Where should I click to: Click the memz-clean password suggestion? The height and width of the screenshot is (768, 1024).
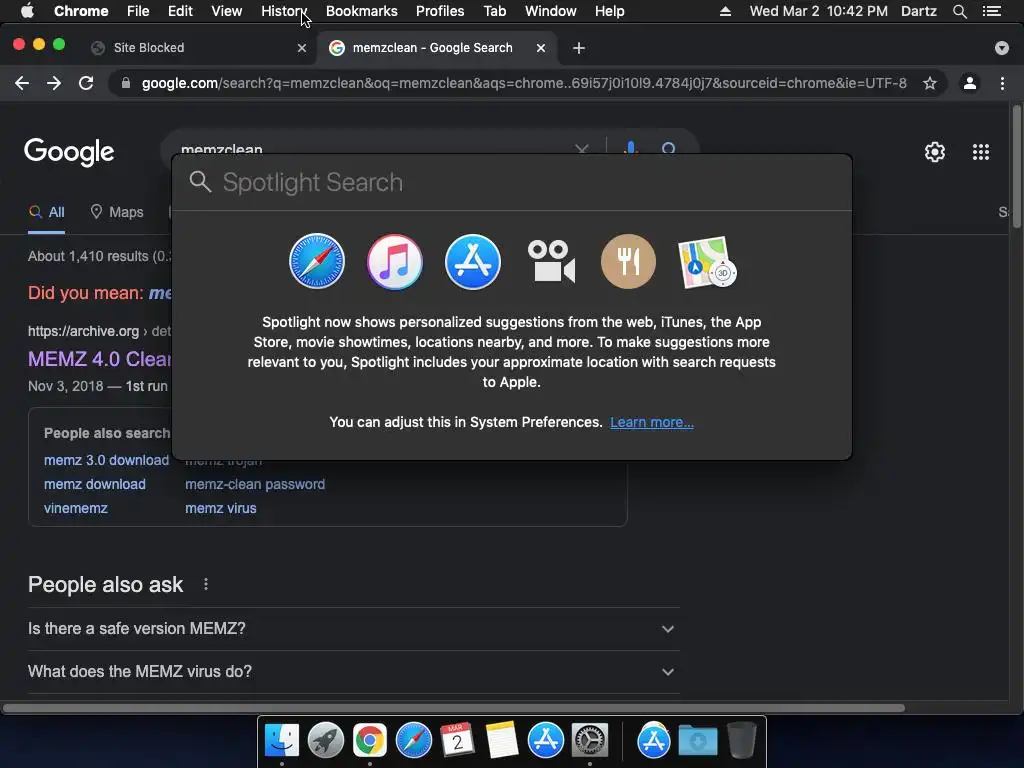click(255, 484)
